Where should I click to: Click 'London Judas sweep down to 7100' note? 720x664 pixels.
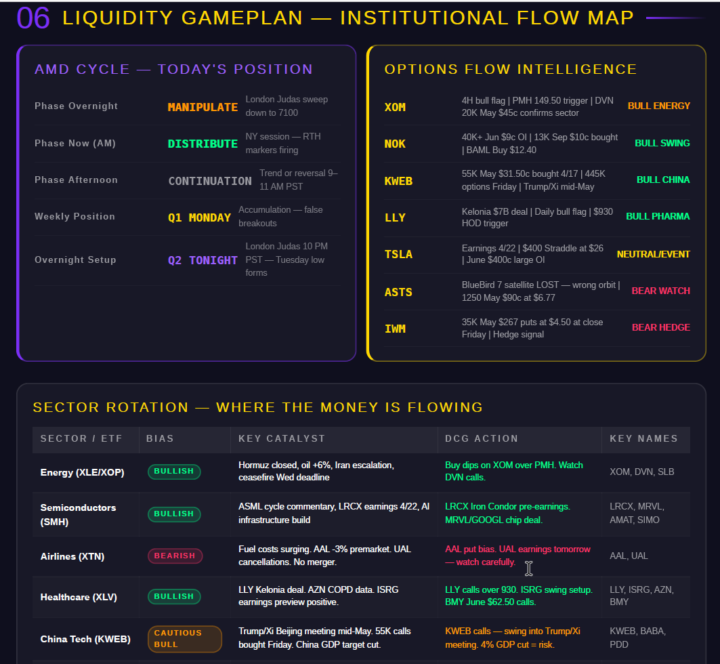(x=287, y=106)
